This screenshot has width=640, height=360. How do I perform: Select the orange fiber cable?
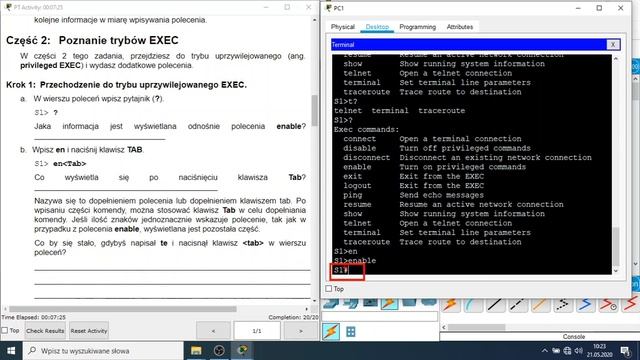(x=540, y=305)
